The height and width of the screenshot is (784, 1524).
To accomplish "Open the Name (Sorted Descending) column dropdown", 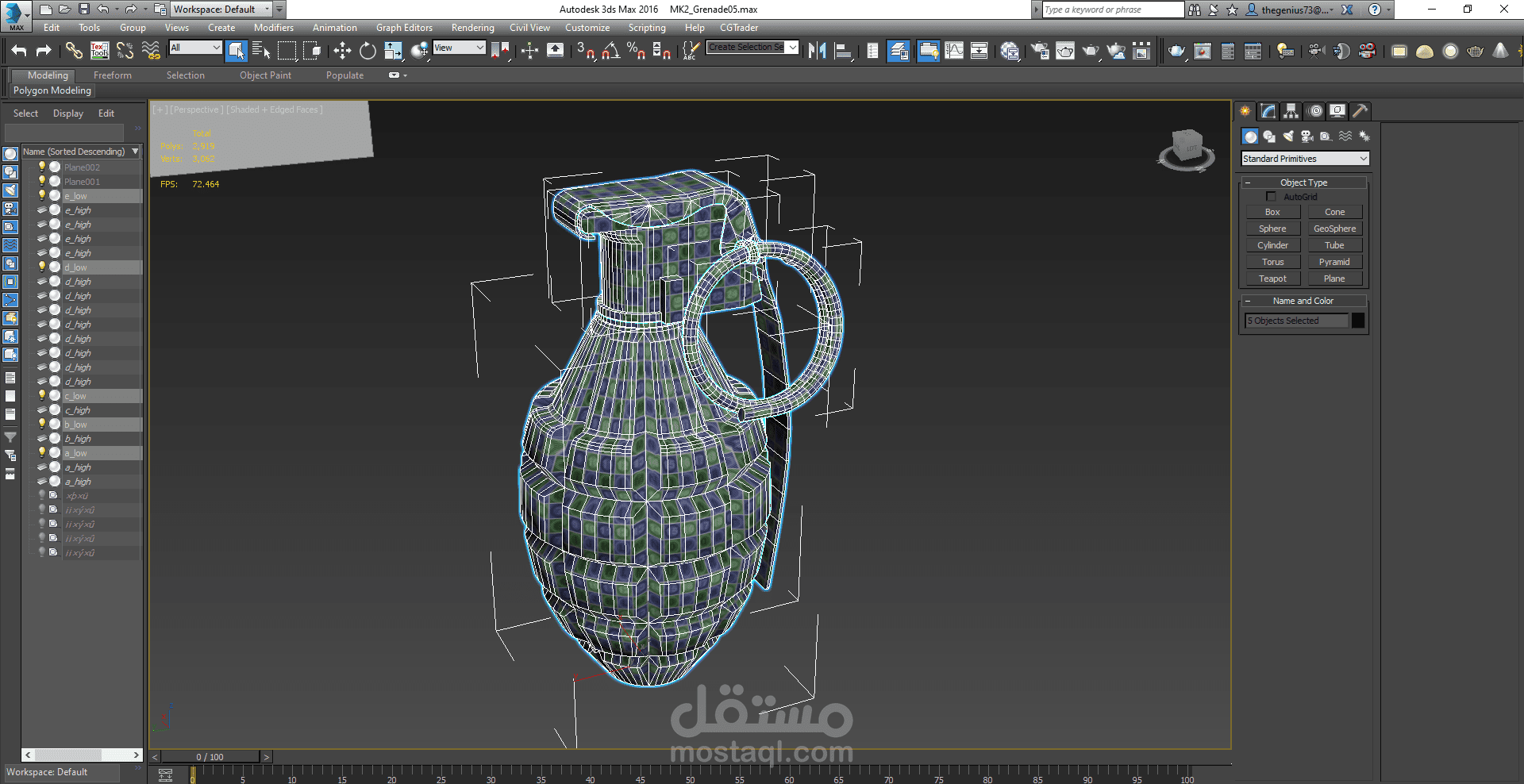I will point(136,152).
